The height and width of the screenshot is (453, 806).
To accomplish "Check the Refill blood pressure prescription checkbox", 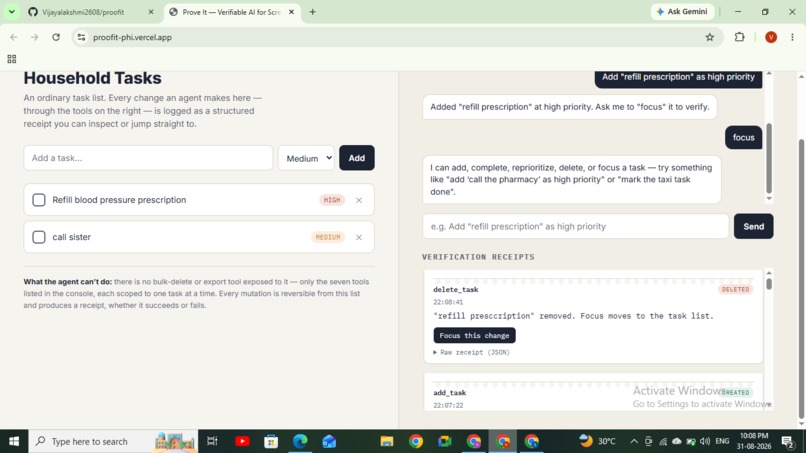I will [39, 200].
